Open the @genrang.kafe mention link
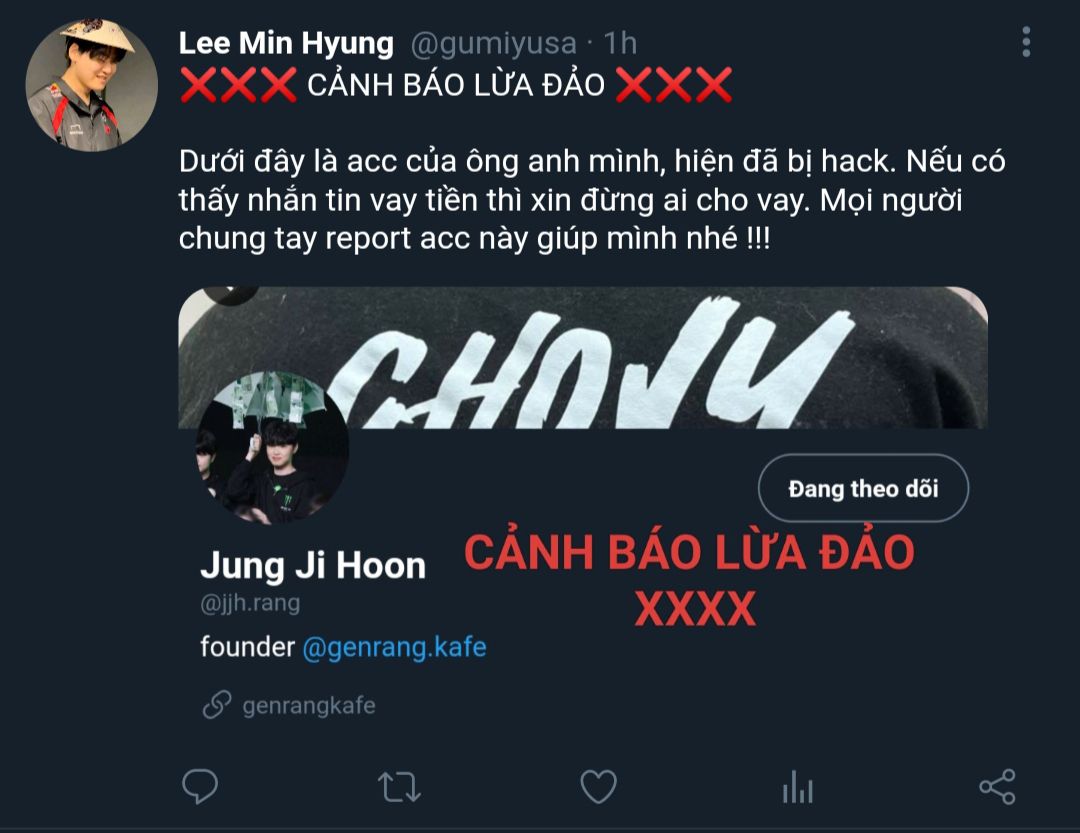 (394, 647)
